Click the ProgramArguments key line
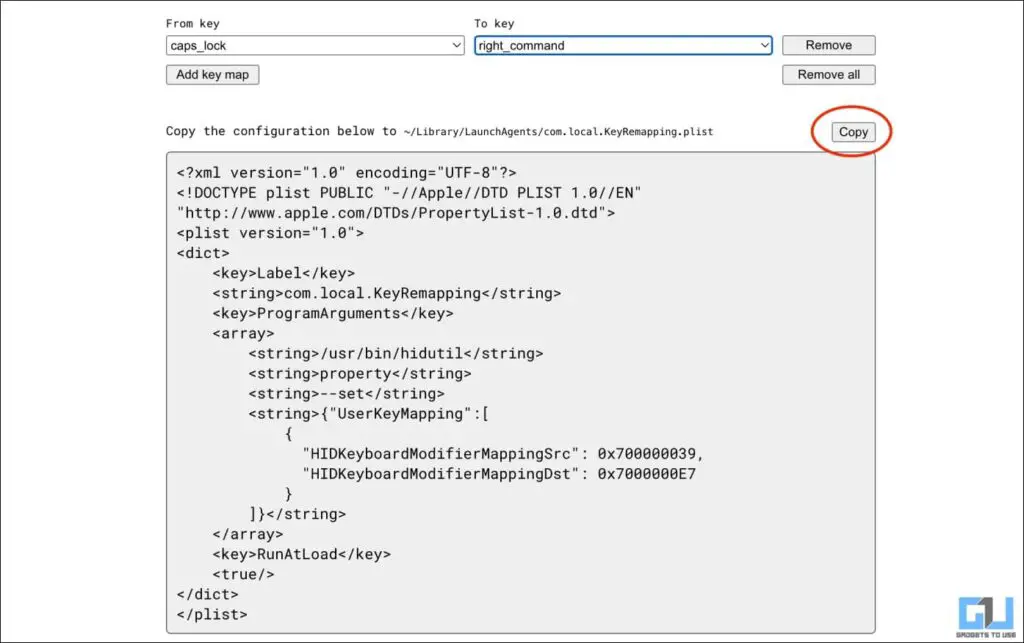This screenshot has width=1024, height=643. point(332,313)
